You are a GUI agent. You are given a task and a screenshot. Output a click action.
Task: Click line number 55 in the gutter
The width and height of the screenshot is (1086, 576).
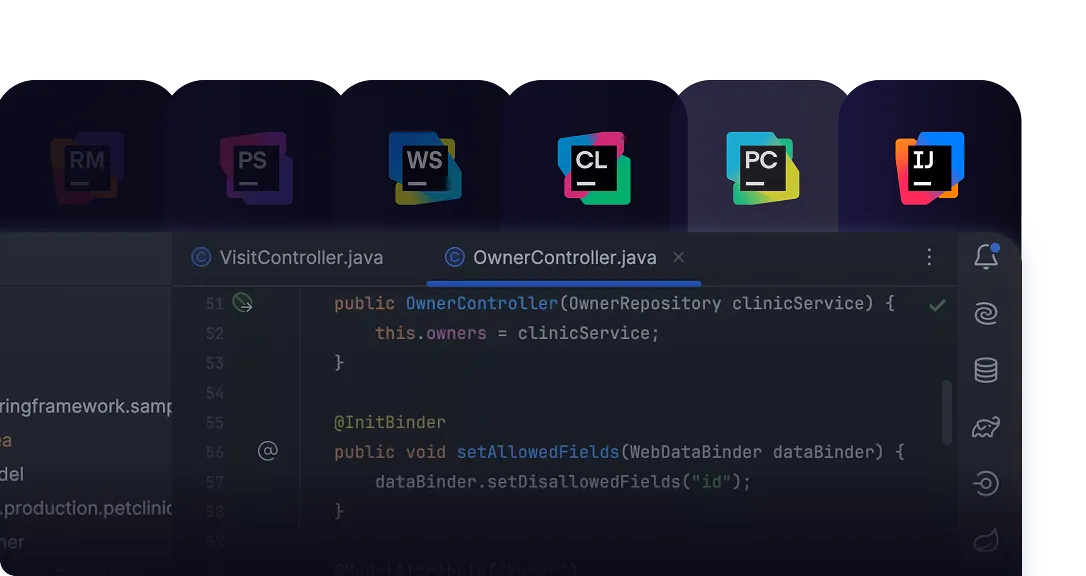(x=215, y=422)
